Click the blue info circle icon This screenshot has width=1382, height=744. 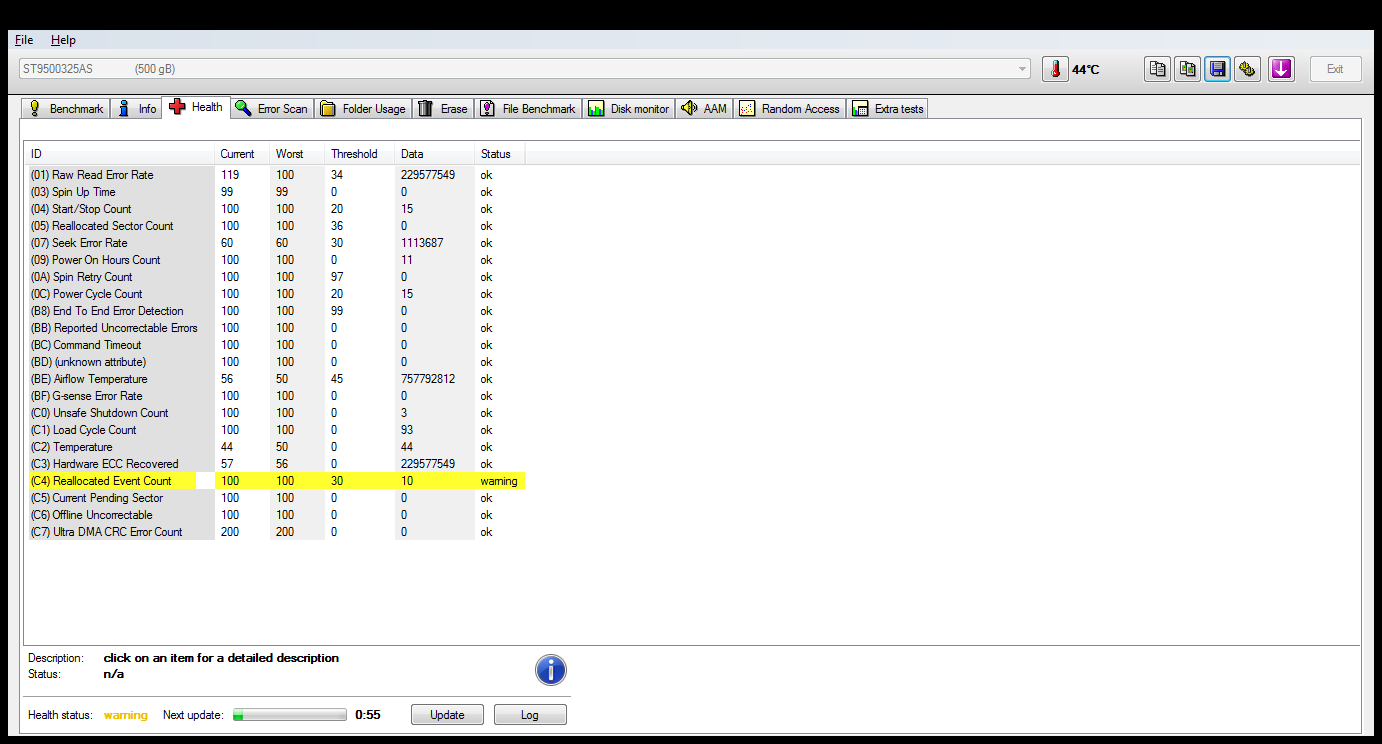click(x=551, y=670)
